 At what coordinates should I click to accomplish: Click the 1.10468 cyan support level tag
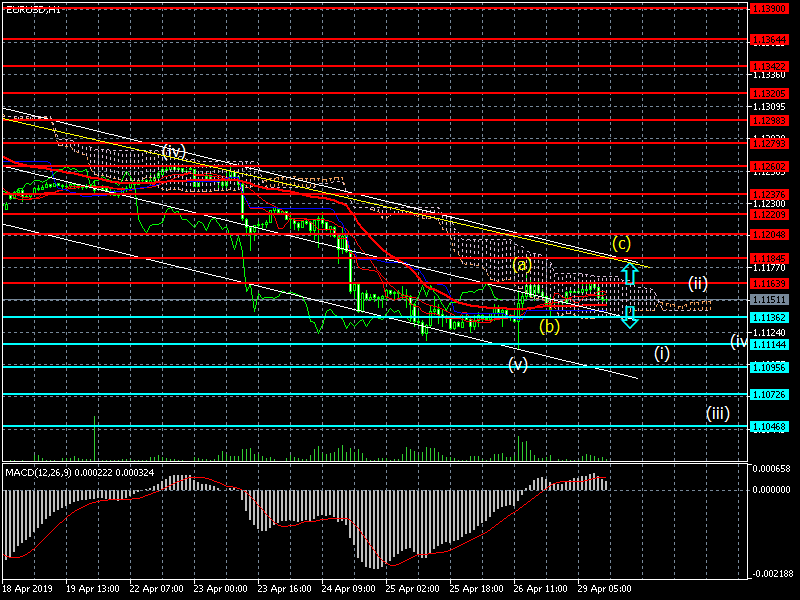(768, 427)
